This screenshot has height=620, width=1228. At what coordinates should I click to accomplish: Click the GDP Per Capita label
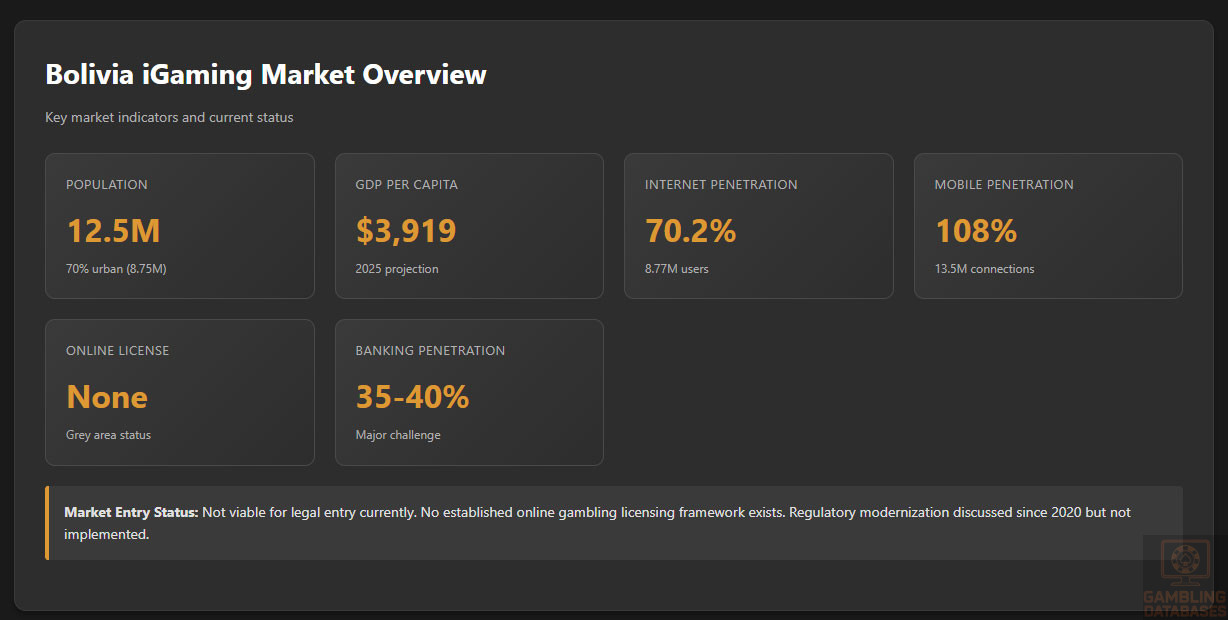tap(406, 185)
